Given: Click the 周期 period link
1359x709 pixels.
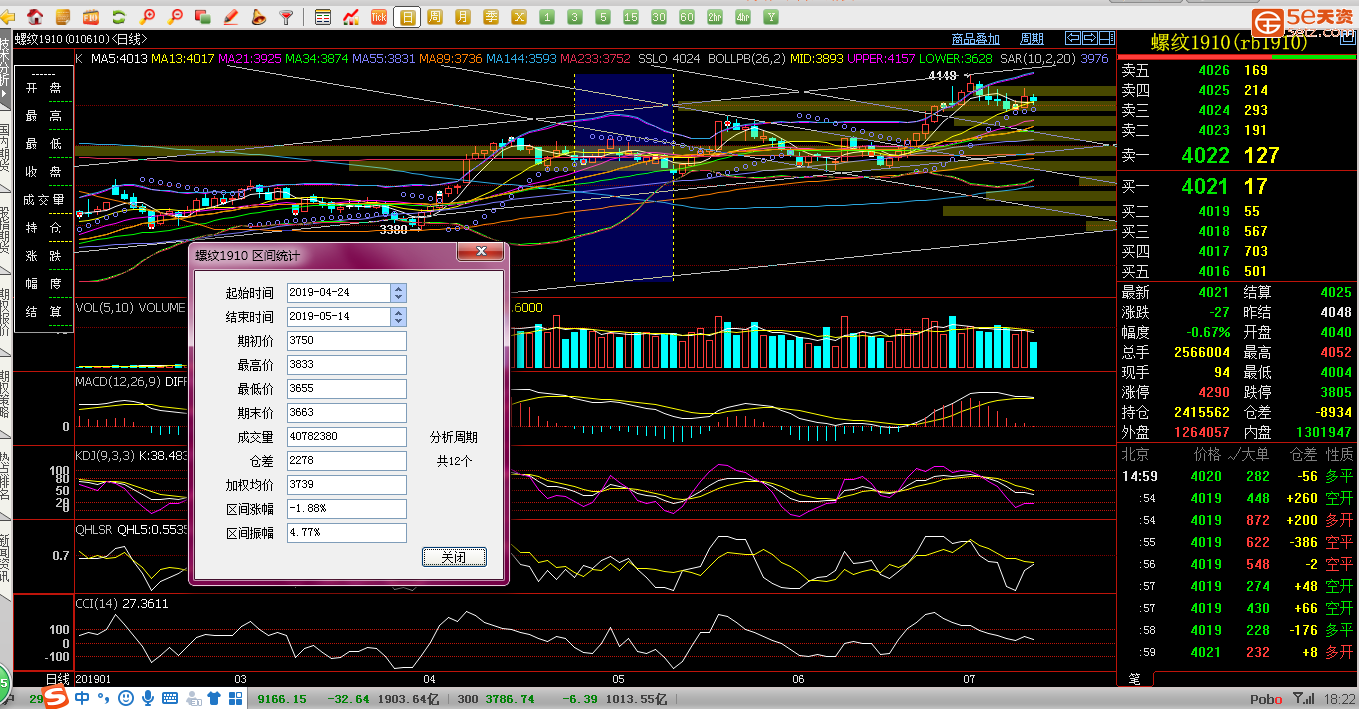Looking at the screenshot, I should pos(1032,39).
